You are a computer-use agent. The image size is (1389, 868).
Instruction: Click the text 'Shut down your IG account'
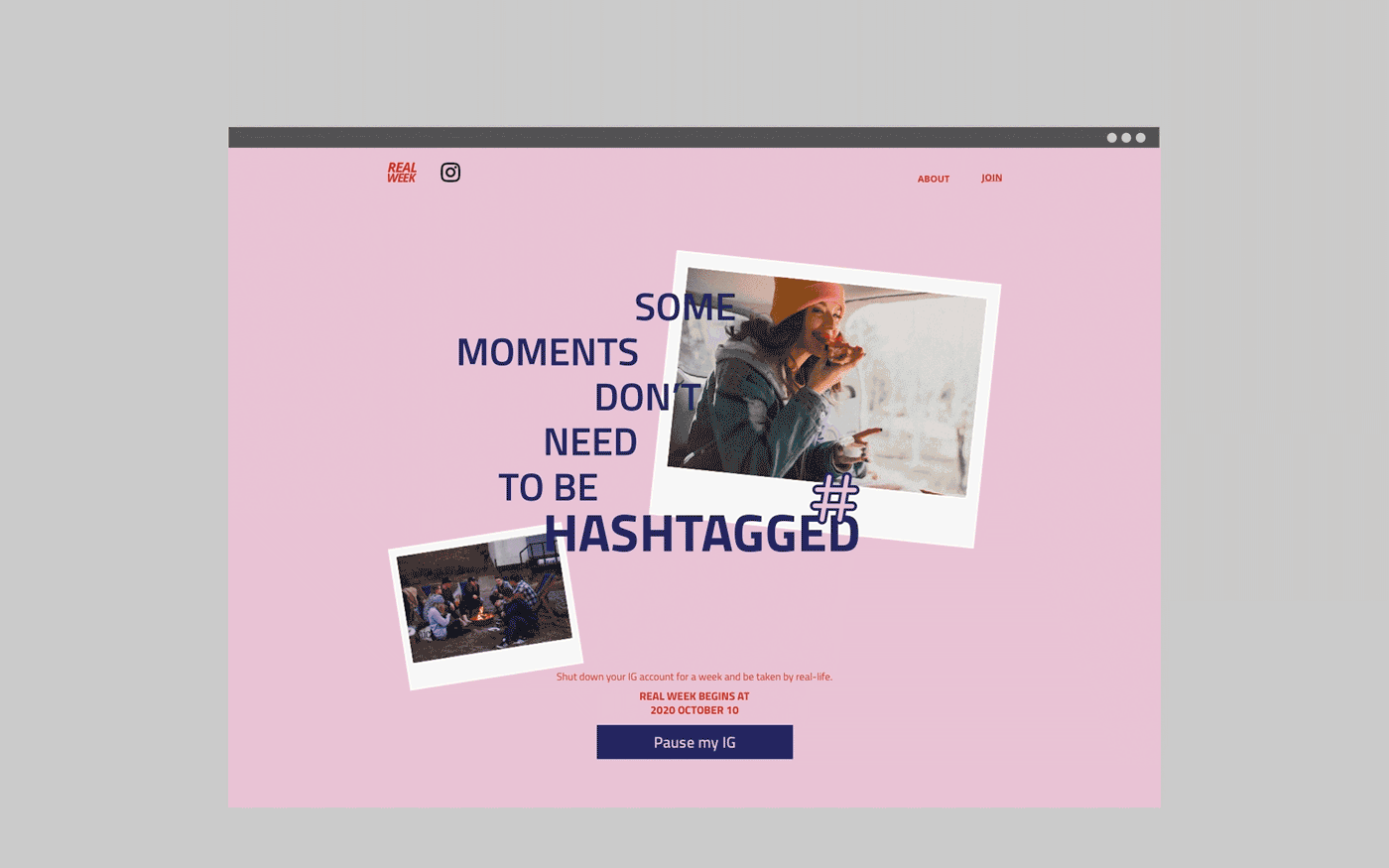tap(616, 677)
